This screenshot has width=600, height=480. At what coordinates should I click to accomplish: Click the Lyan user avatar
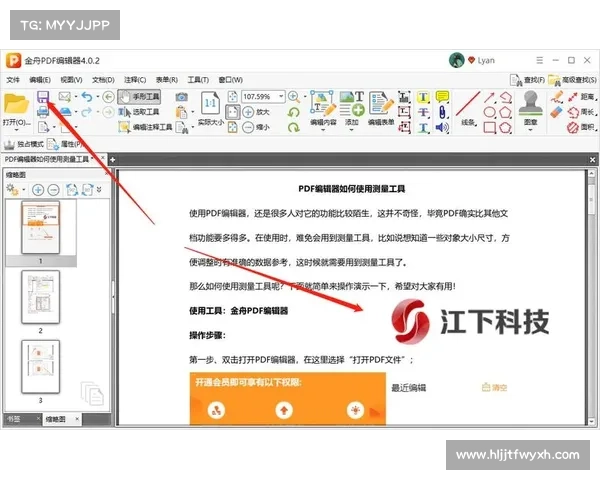pyautogui.click(x=457, y=60)
